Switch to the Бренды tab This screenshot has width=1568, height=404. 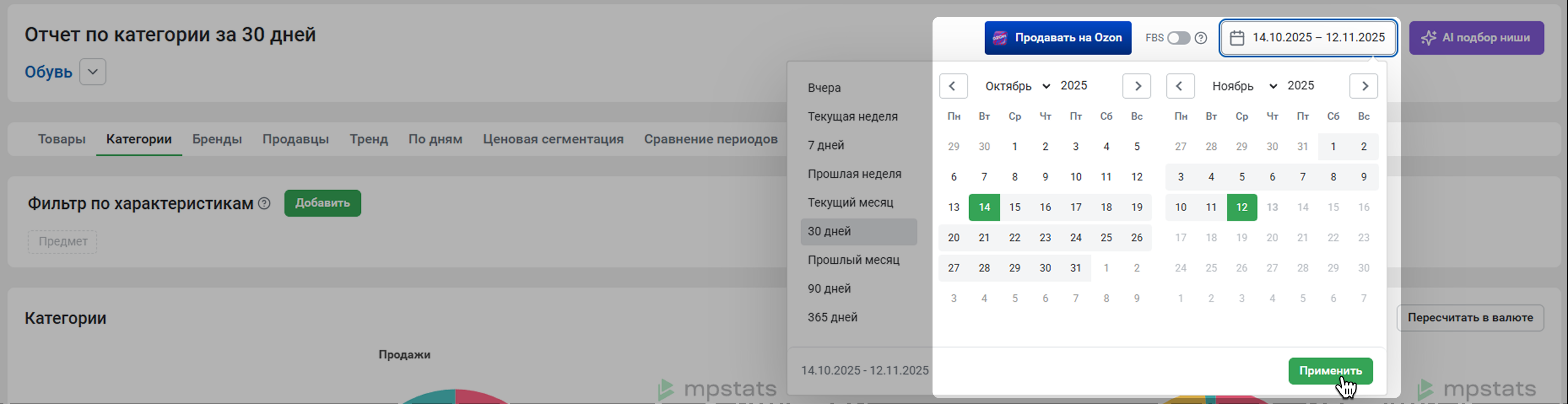point(217,139)
